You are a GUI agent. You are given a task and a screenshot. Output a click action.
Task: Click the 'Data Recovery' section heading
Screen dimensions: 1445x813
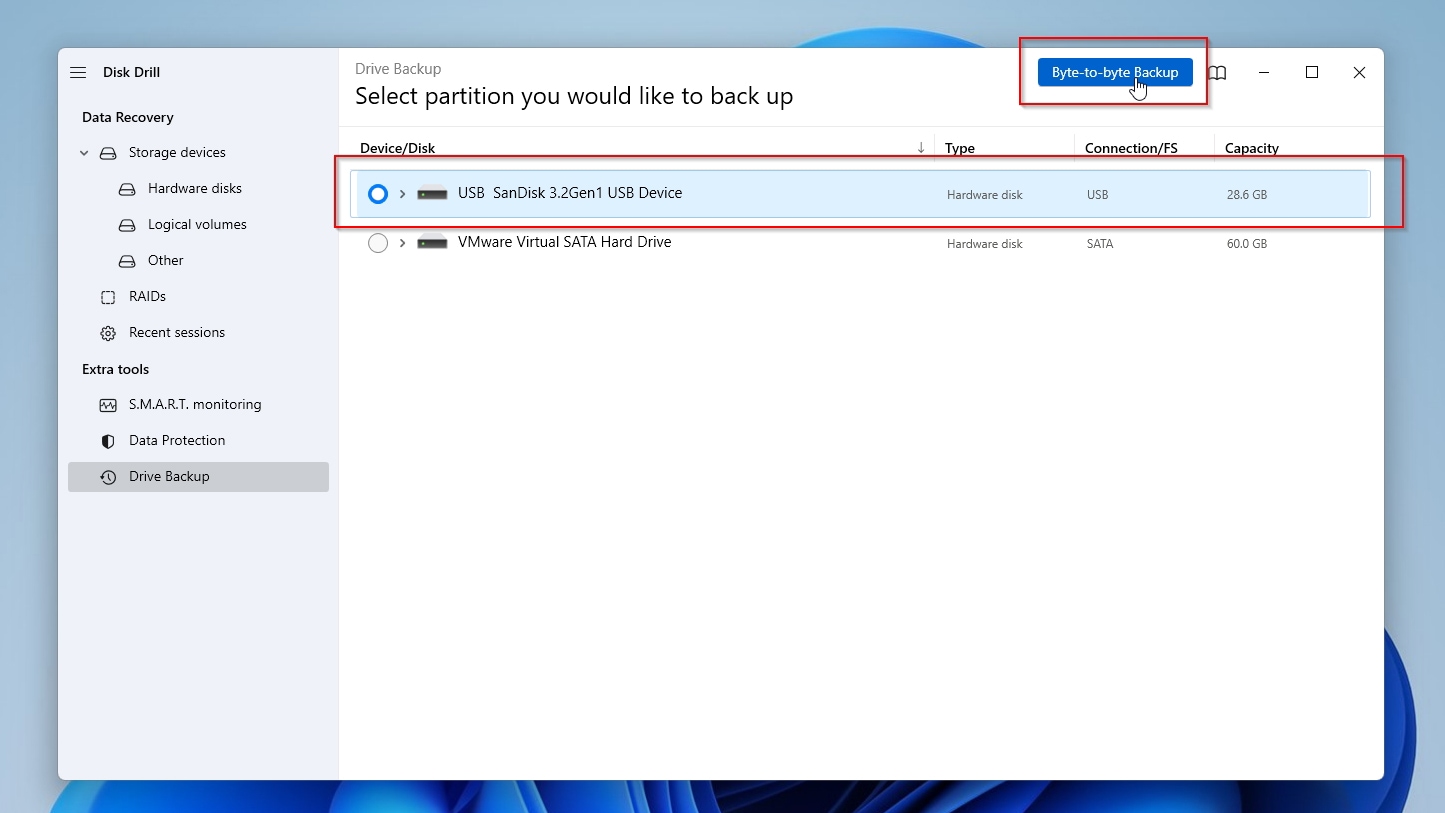[128, 117]
